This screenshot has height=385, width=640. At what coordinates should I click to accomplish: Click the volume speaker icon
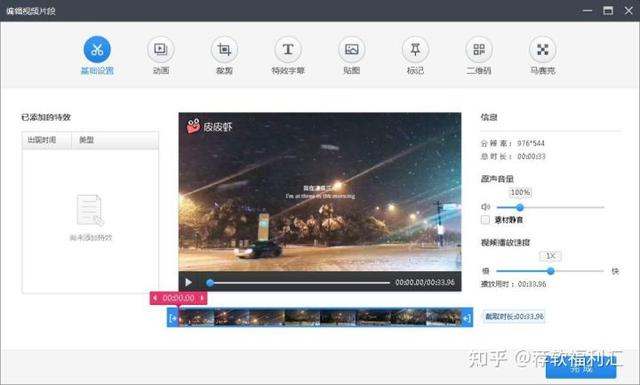pos(485,207)
